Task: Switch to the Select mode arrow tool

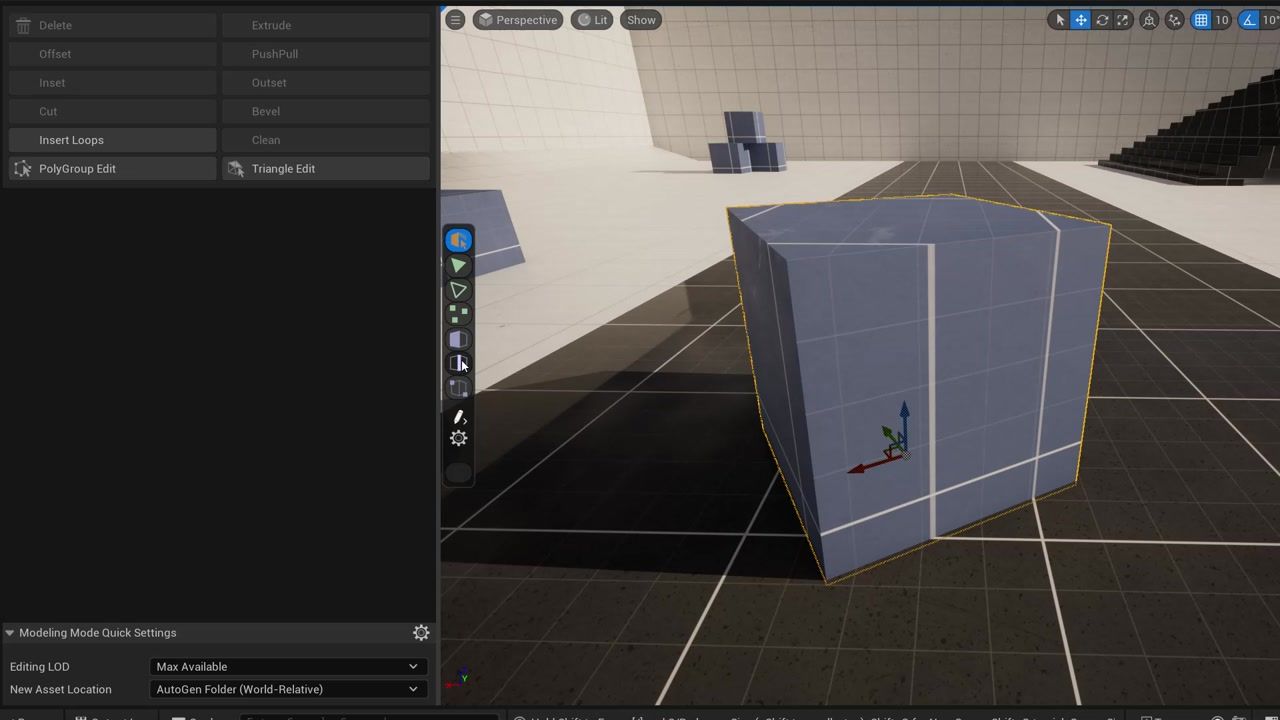Action: [1060, 20]
